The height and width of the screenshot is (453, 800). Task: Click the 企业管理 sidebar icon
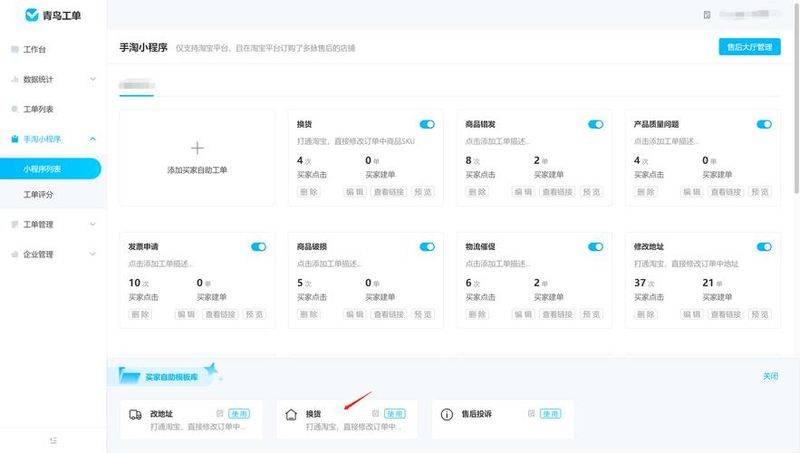point(15,254)
